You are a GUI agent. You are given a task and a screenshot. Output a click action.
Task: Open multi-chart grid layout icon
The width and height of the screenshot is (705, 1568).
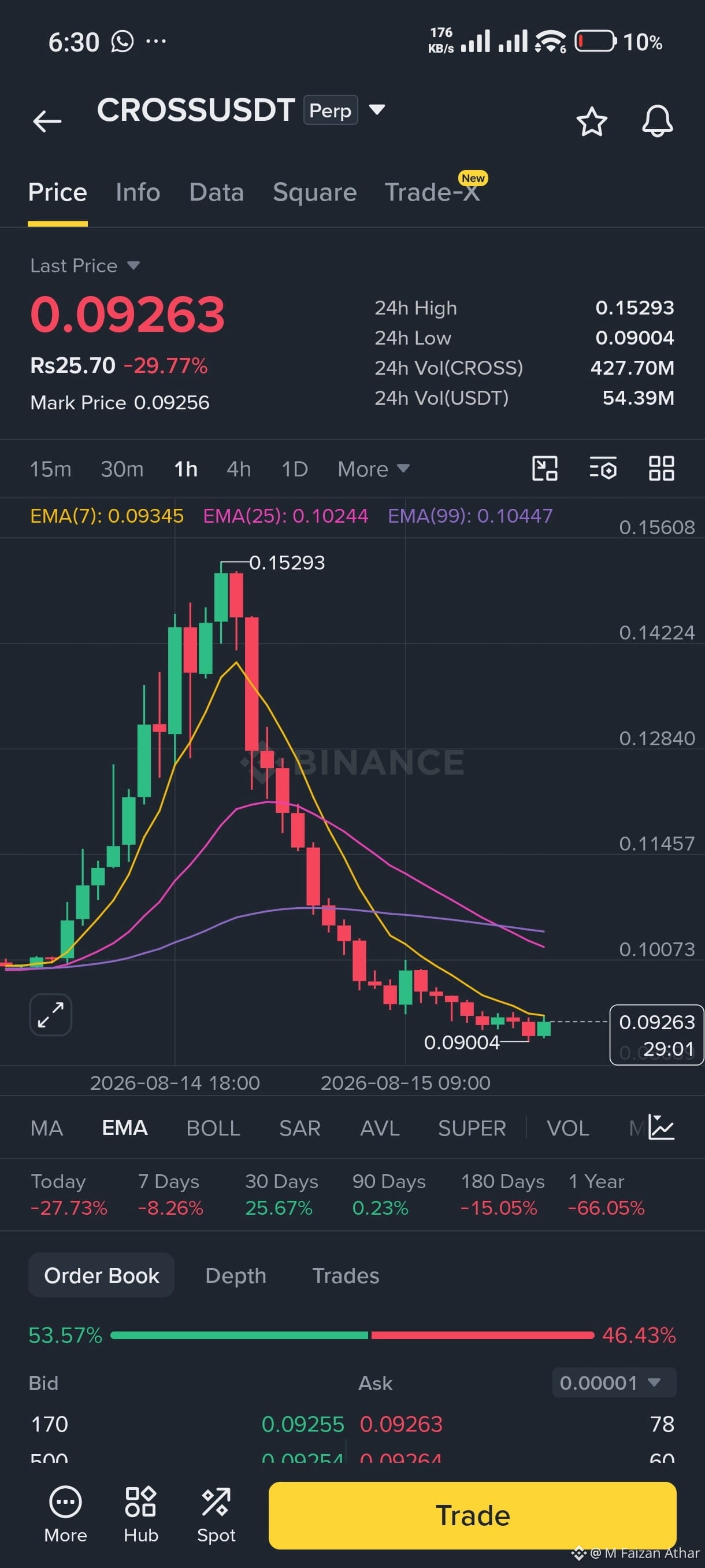coord(661,469)
